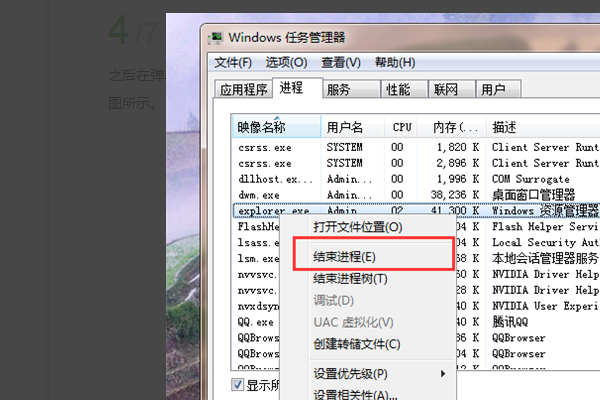
Task: Sort by the 用户名 column header
Action: [352, 127]
